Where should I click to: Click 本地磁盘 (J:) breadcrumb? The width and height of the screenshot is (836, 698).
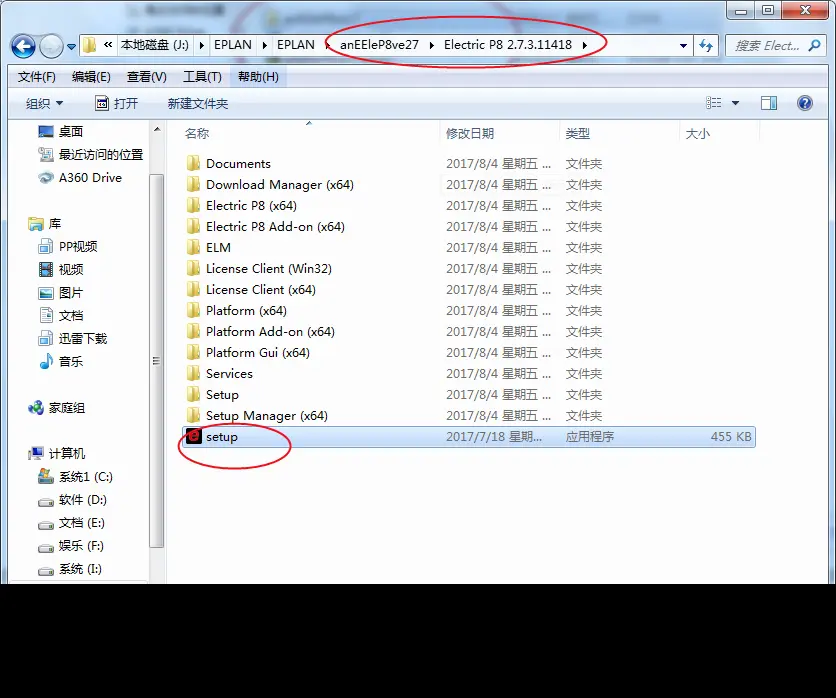click(x=155, y=45)
